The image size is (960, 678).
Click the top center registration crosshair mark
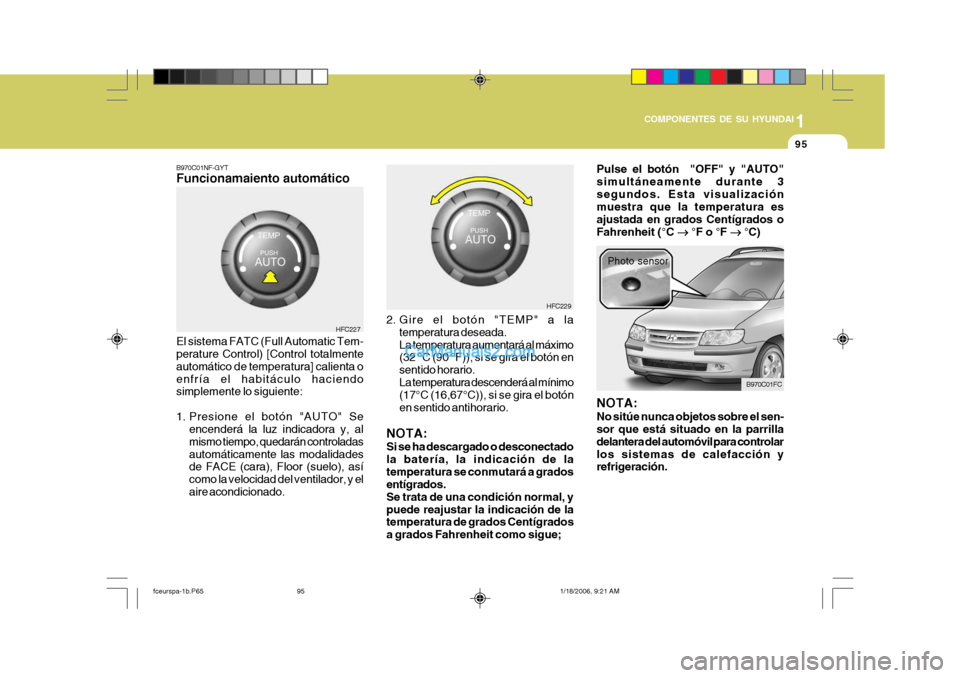[x=480, y=80]
